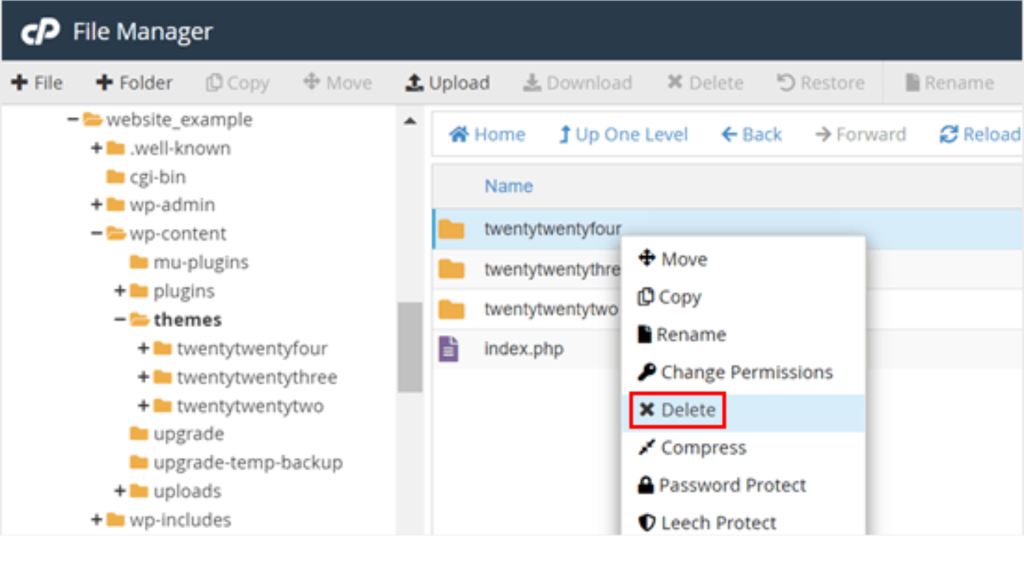Collapse the themes folder in the tree

point(120,320)
